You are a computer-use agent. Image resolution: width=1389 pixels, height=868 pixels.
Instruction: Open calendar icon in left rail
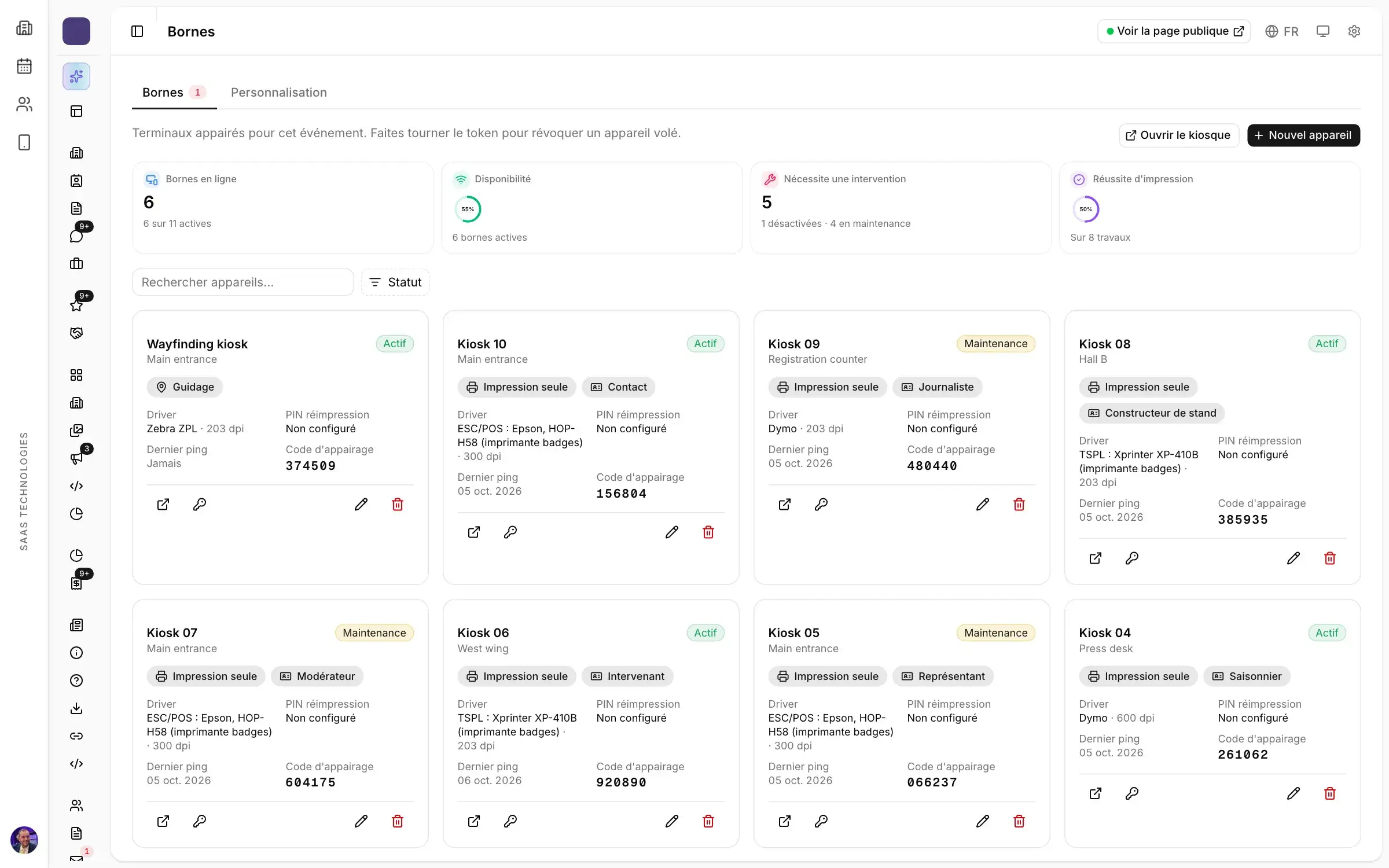coord(24,66)
